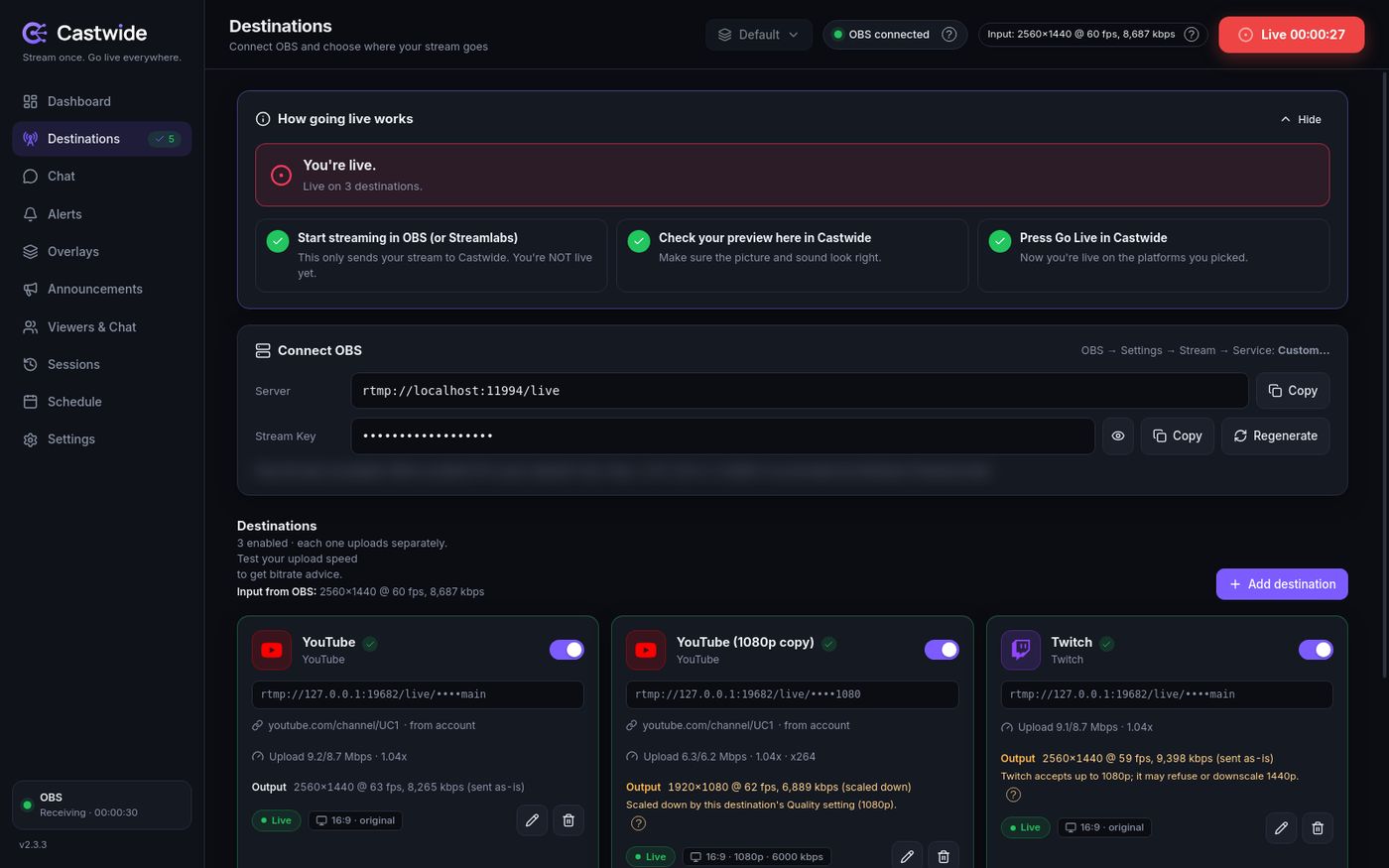
Task: Collapse the How going live works panel
Action: (x=1301, y=119)
